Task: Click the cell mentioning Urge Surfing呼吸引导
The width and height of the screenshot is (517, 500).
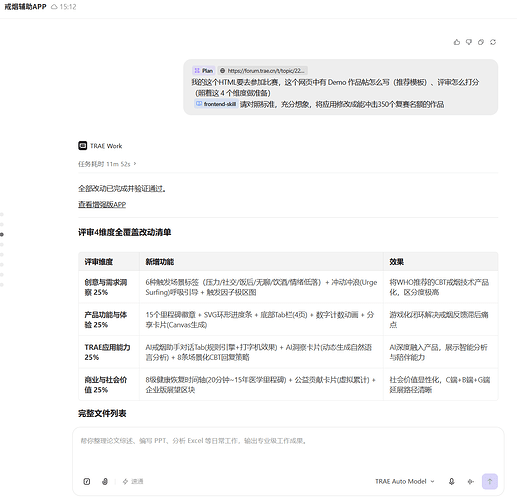Action: click(x=261, y=287)
